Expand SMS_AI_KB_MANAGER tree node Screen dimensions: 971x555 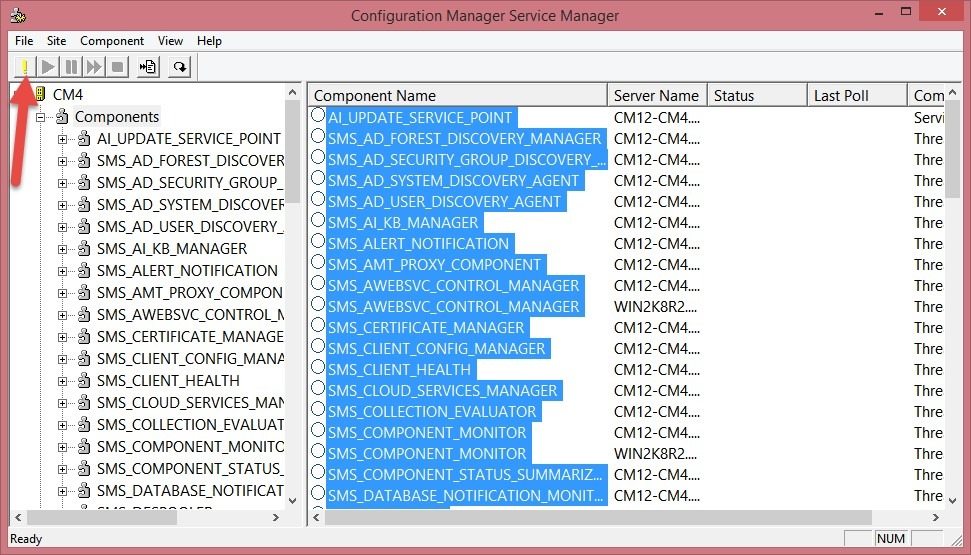63,249
